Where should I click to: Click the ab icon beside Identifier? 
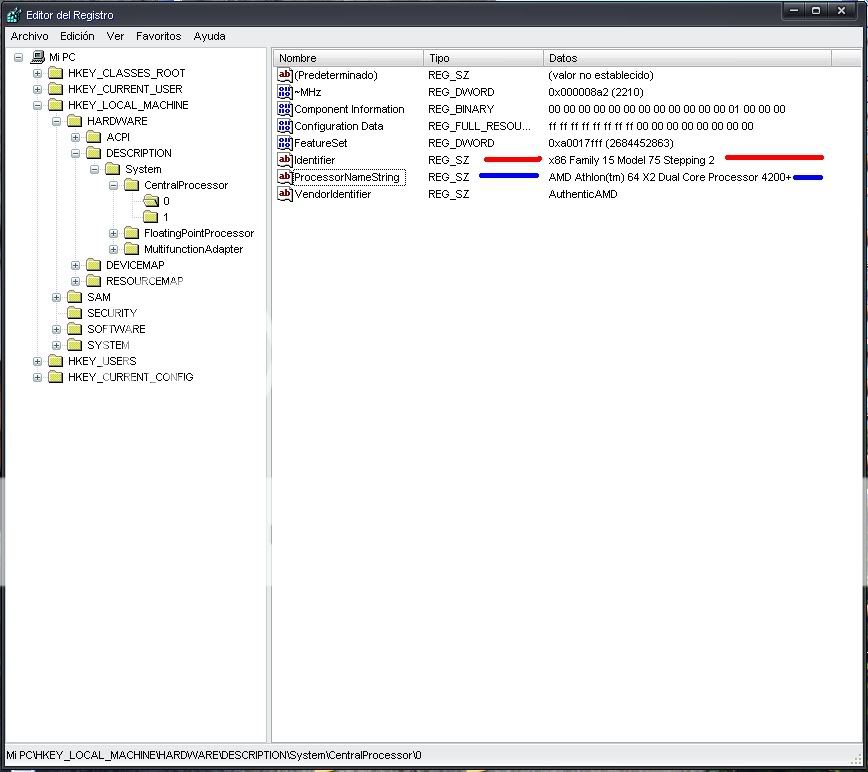(285, 160)
